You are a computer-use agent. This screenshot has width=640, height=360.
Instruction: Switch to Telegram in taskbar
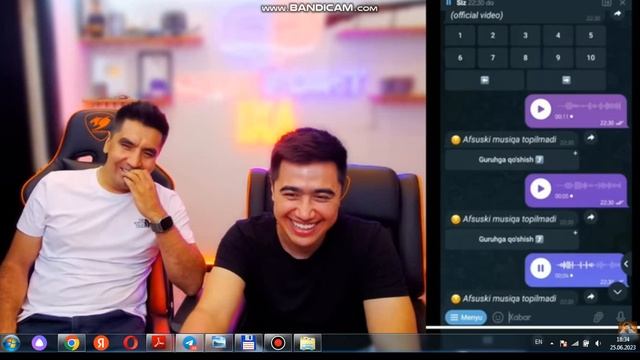tap(190, 343)
